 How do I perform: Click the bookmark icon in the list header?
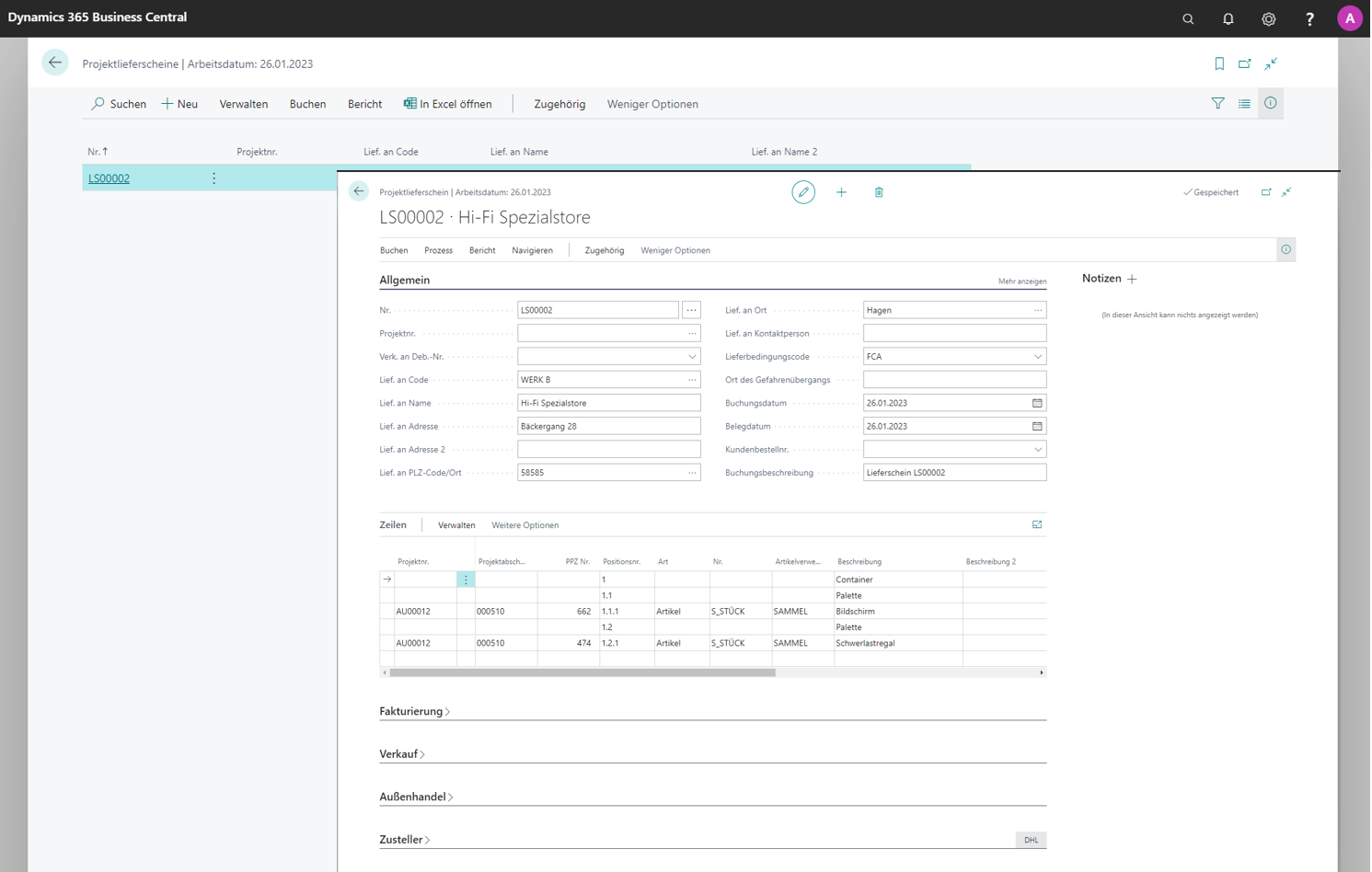pos(1218,63)
